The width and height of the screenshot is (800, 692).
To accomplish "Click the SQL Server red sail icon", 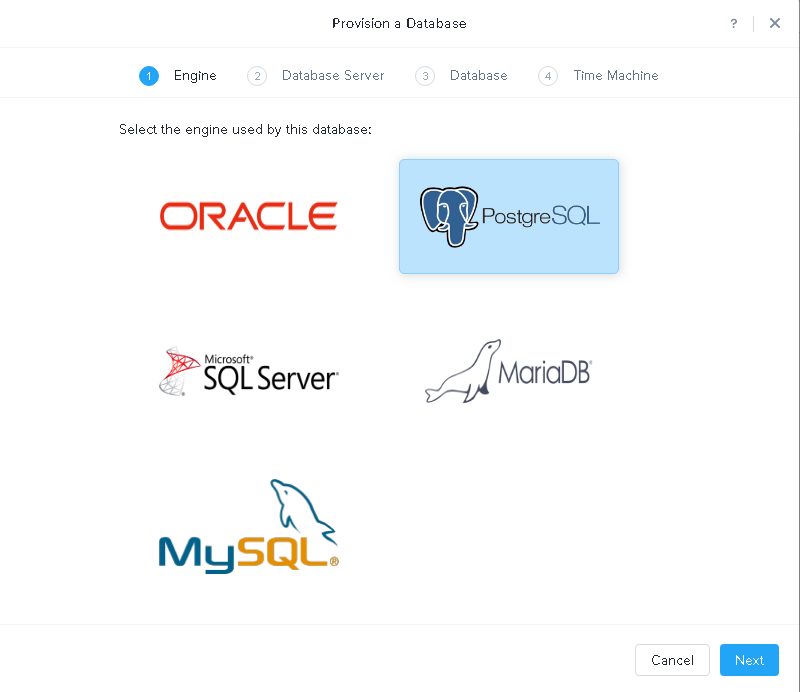I will point(179,372).
